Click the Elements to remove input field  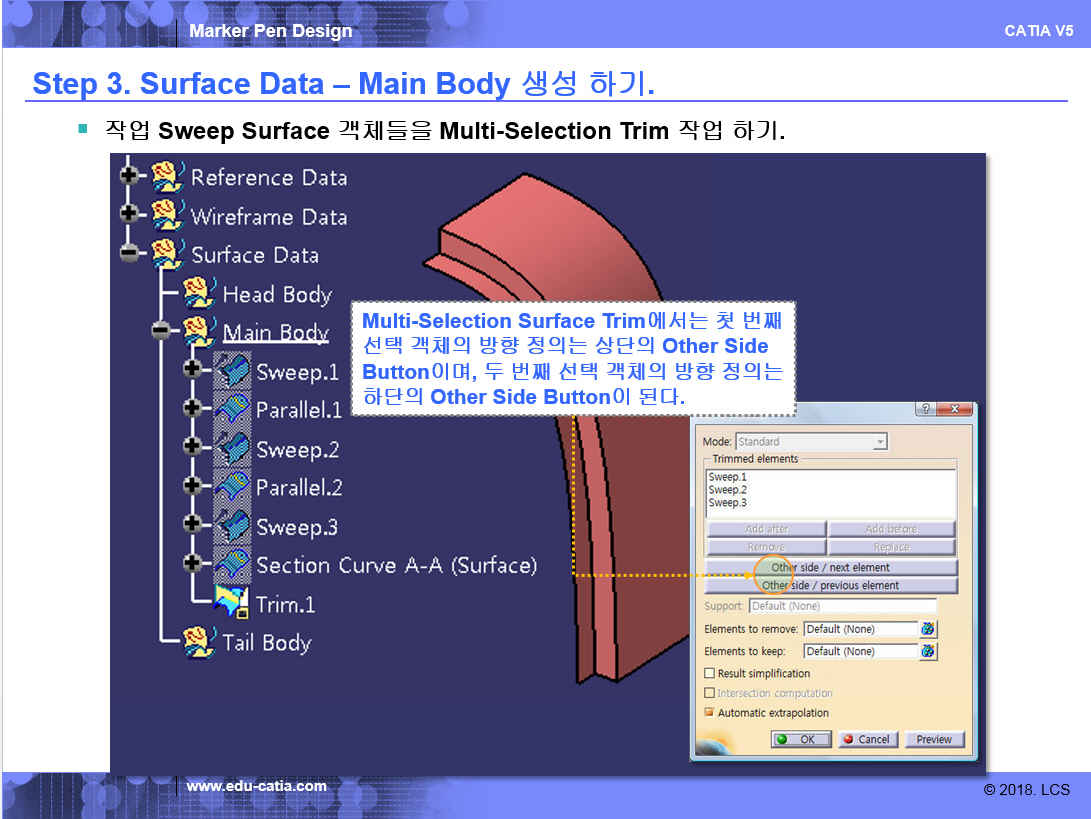point(860,629)
